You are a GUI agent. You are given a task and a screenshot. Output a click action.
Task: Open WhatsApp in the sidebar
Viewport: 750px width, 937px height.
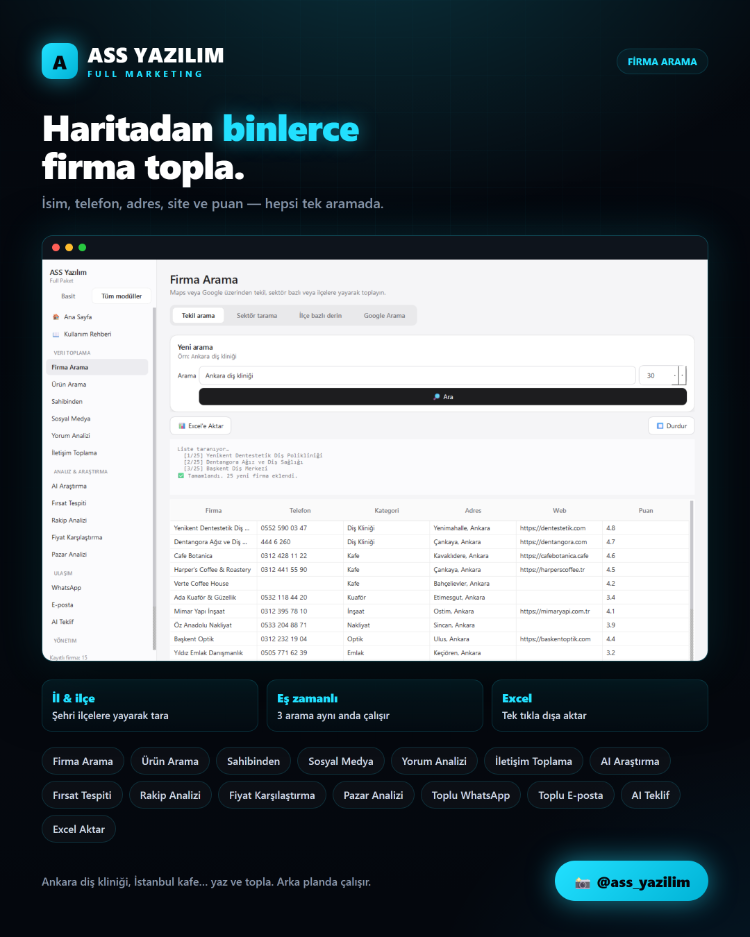97,588
